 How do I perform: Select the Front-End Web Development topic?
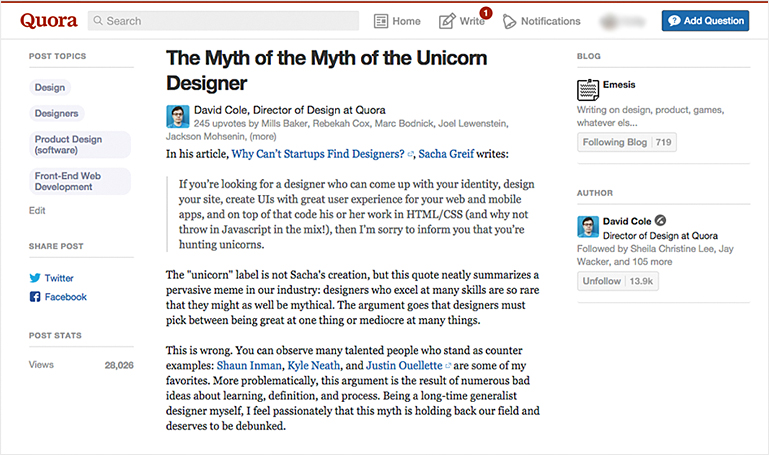pos(80,181)
